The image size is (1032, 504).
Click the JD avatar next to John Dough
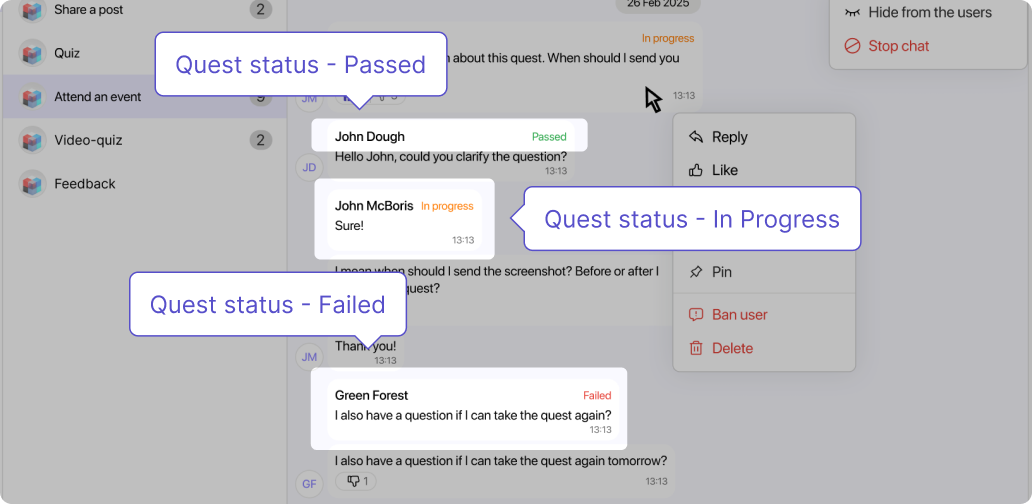coord(310,167)
